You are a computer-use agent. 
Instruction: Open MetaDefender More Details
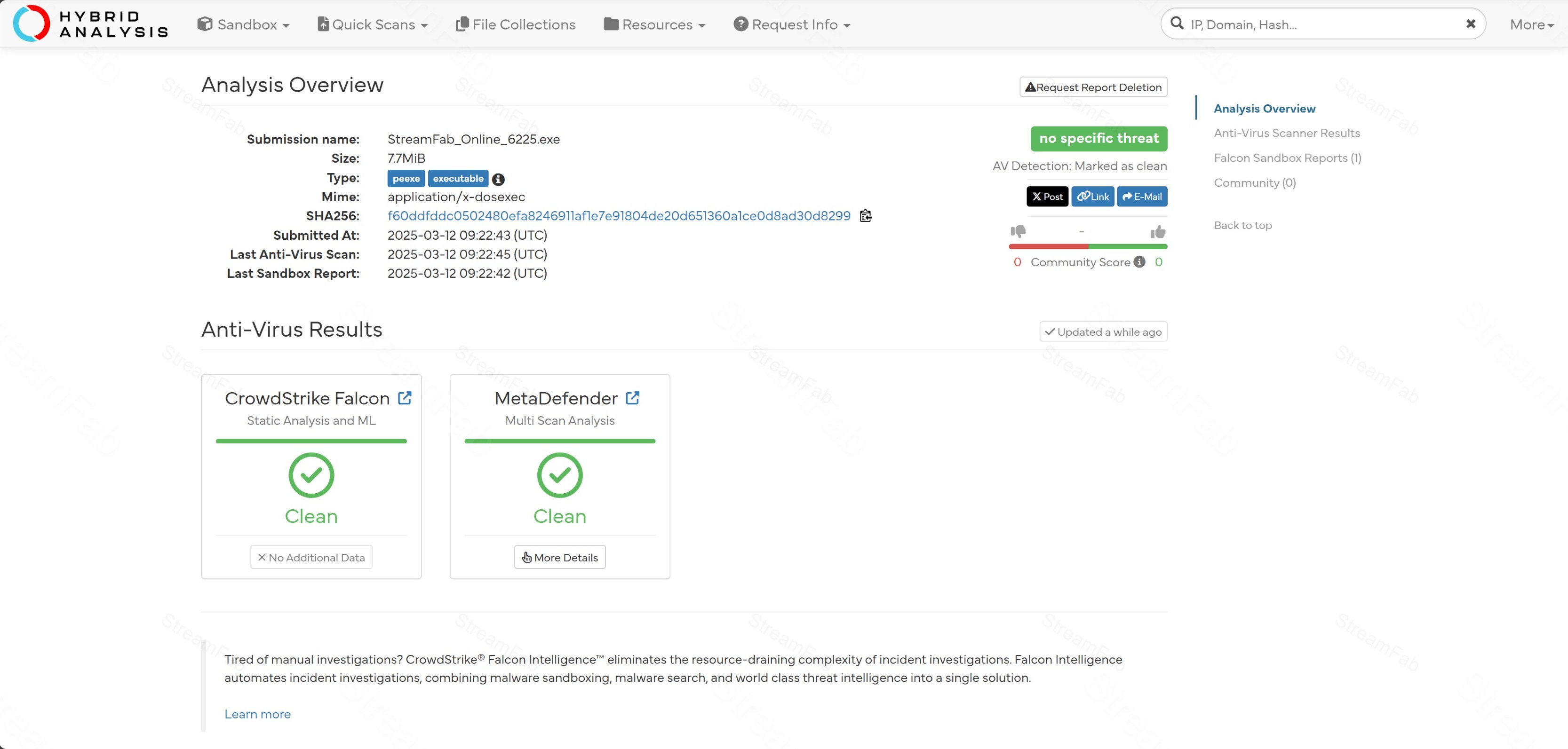[559, 557]
